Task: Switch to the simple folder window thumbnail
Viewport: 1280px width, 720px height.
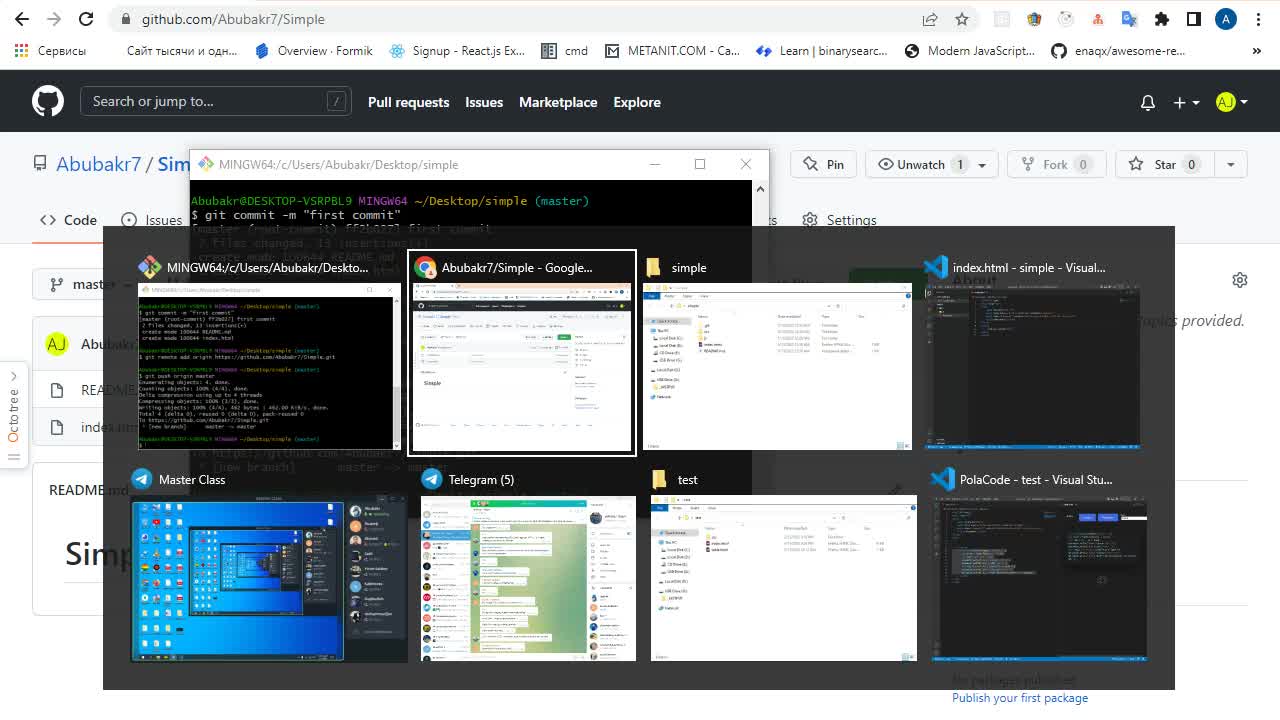Action: pos(777,353)
